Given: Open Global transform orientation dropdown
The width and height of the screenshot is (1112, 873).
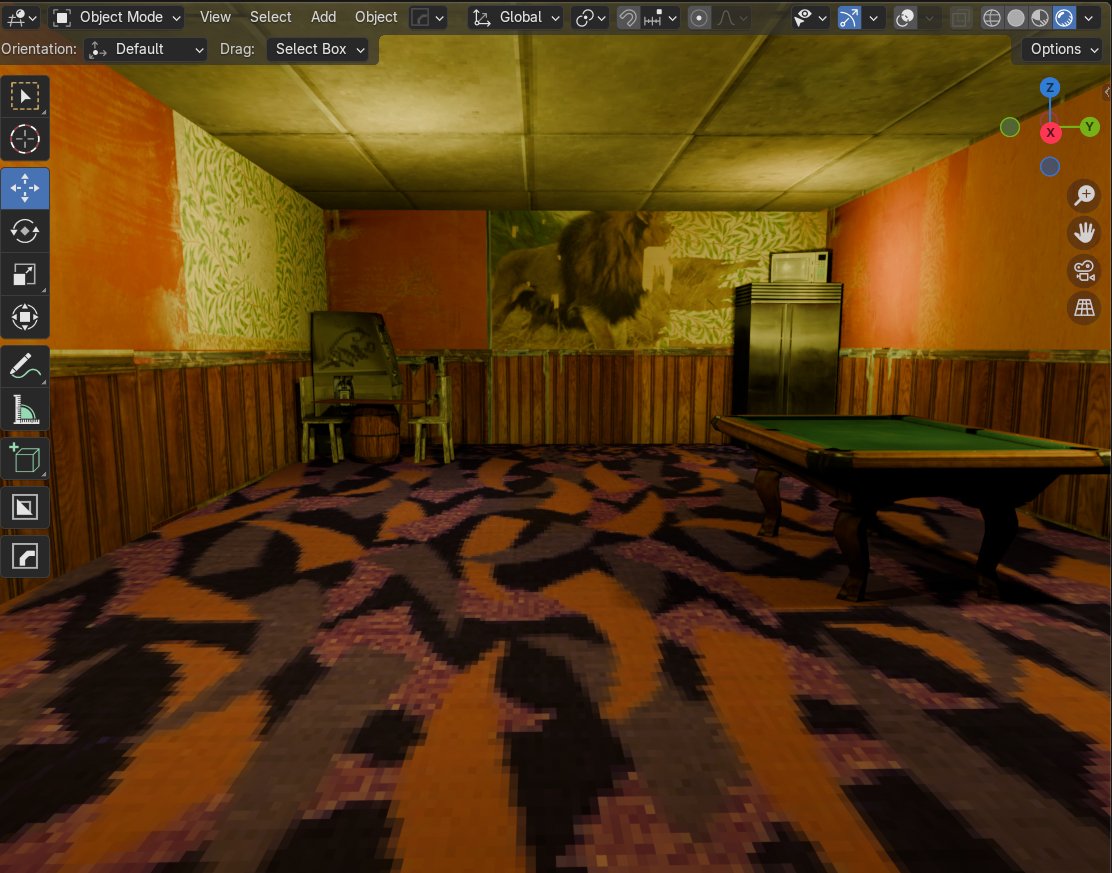Looking at the screenshot, I should tap(516, 17).
